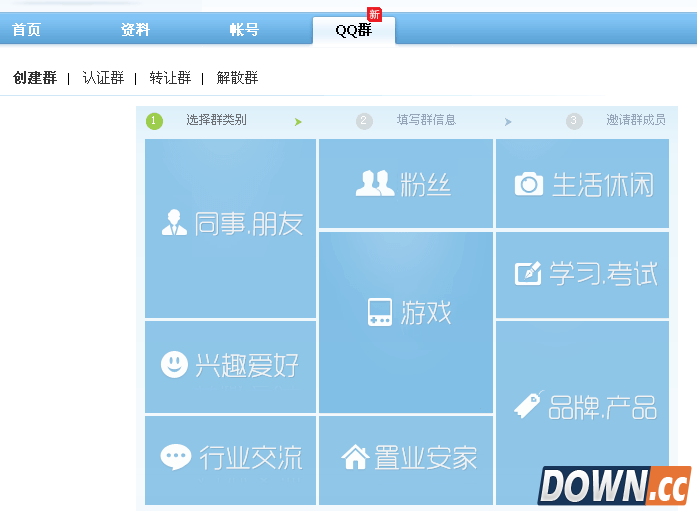This screenshot has height=511, width=697.
Task: Click the game console icon on 游戏 tile
Action: pos(380,312)
